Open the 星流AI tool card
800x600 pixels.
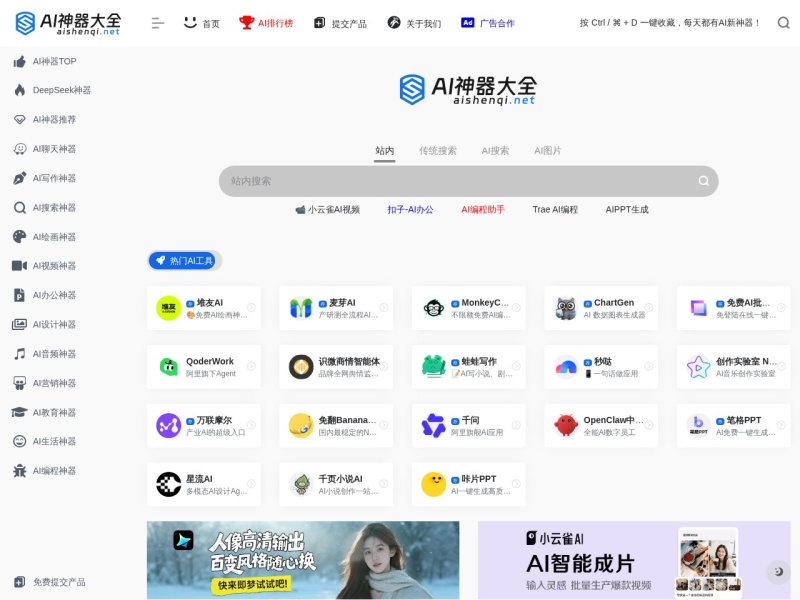pyautogui.click(x=204, y=484)
